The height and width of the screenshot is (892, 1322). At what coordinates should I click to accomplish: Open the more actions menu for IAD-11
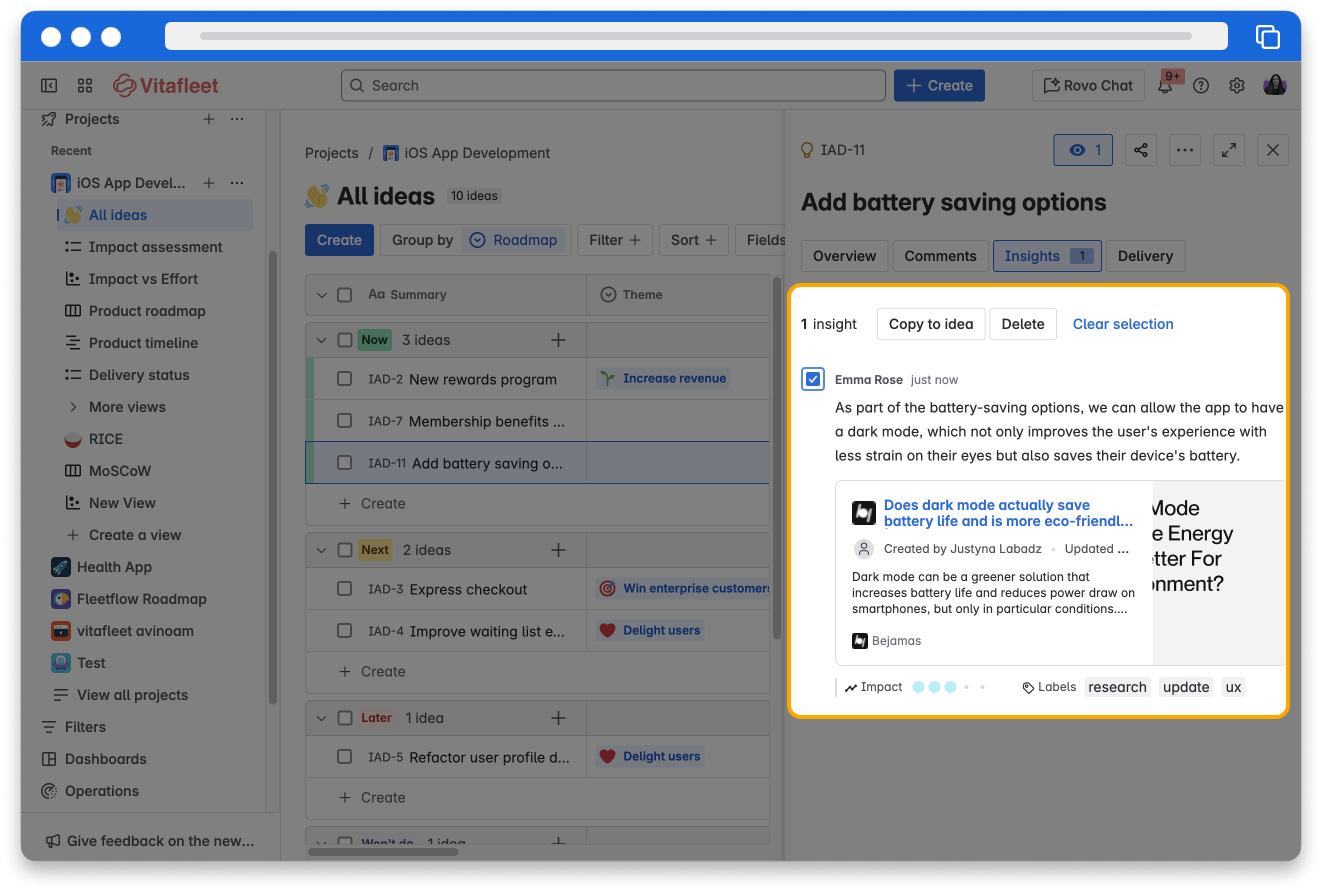pyautogui.click(x=1185, y=150)
